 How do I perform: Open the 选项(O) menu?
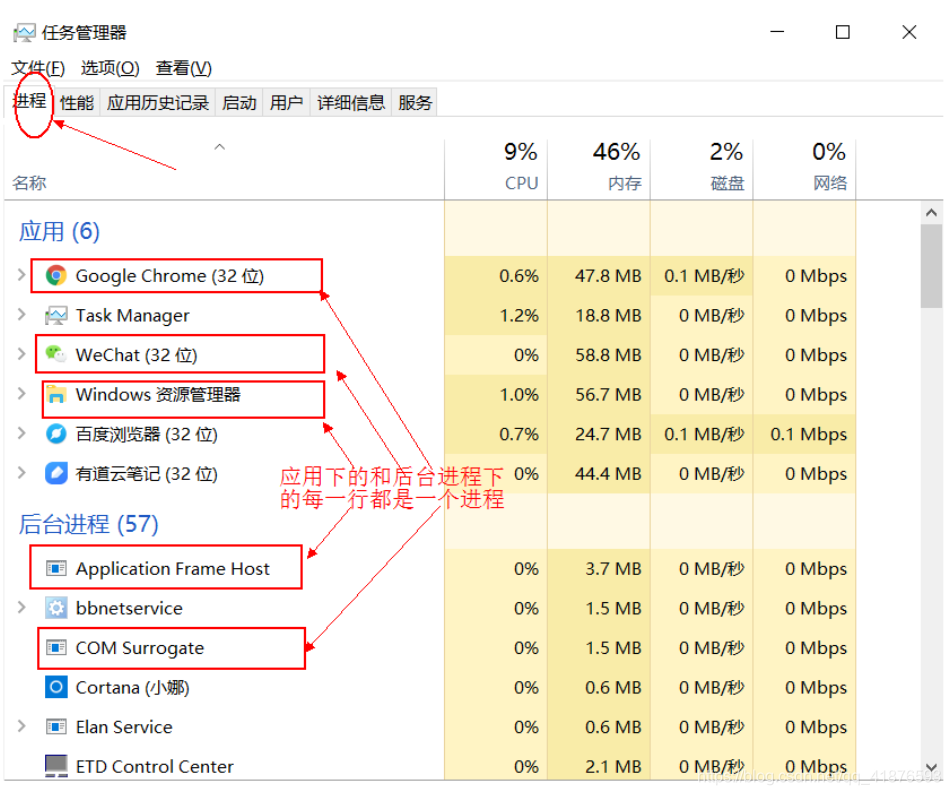[x=110, y=68]
